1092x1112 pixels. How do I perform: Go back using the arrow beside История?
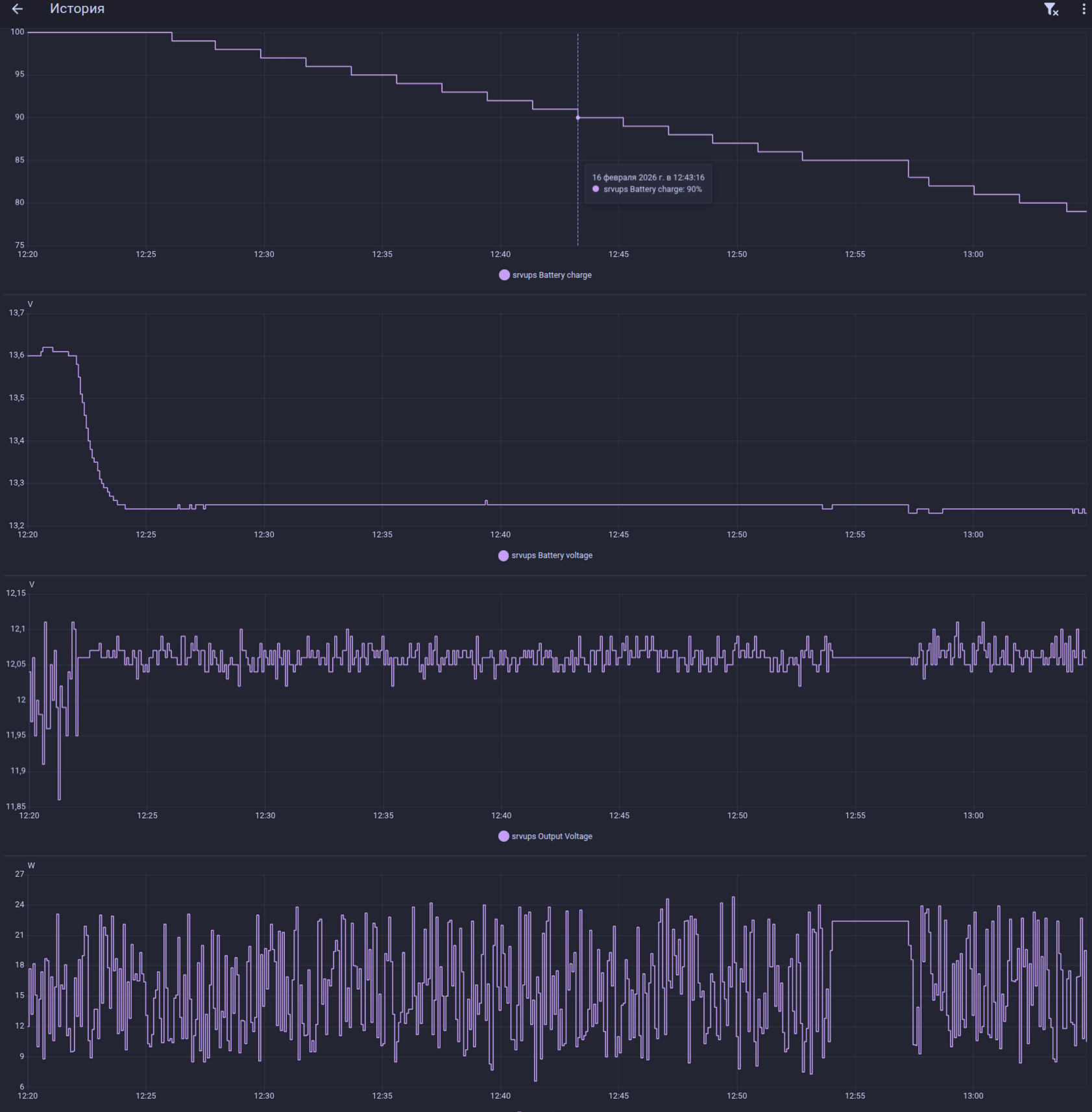pyautogui.click(x=18, y=9)
